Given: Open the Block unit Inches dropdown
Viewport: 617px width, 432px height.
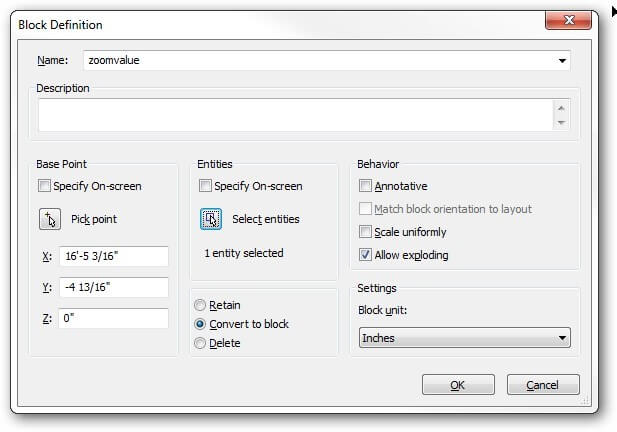Looking at the screenshot, I should click(x=465, y=338).
